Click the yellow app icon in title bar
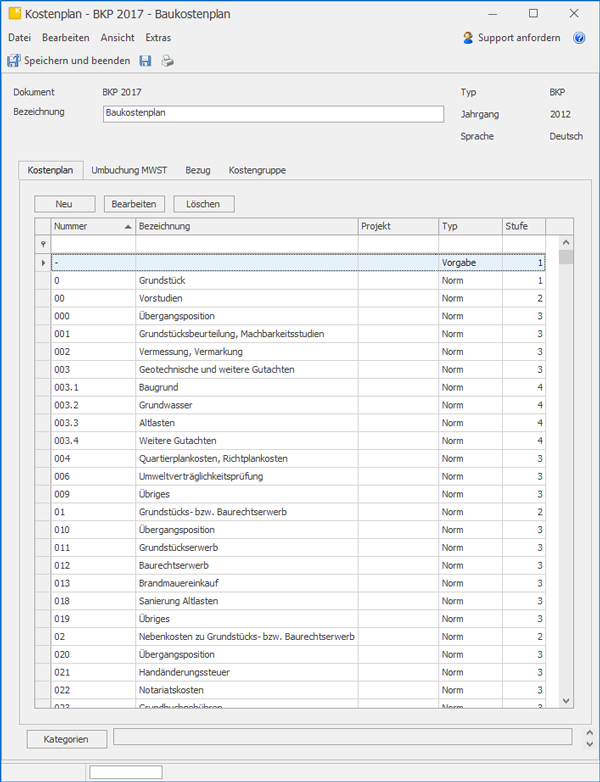600x782 pixels. [15, 13]
